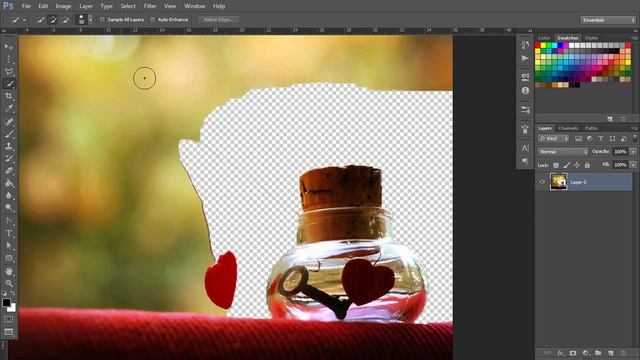Click the Refine Edge button
Image resolution: width=640 pixels, height=360 pixels.
point(219,20)
